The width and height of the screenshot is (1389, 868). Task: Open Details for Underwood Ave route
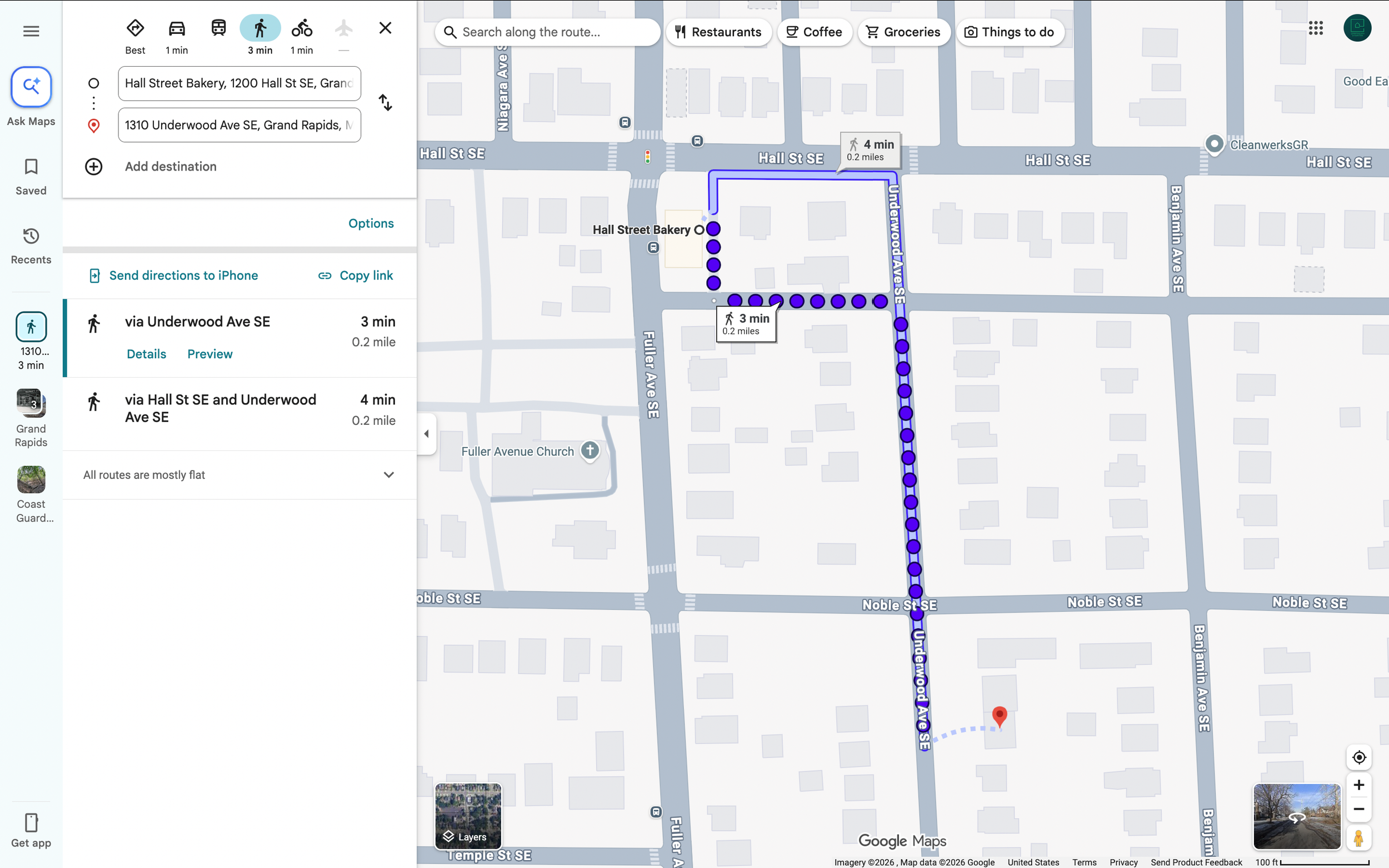click(x=147, y=354)
